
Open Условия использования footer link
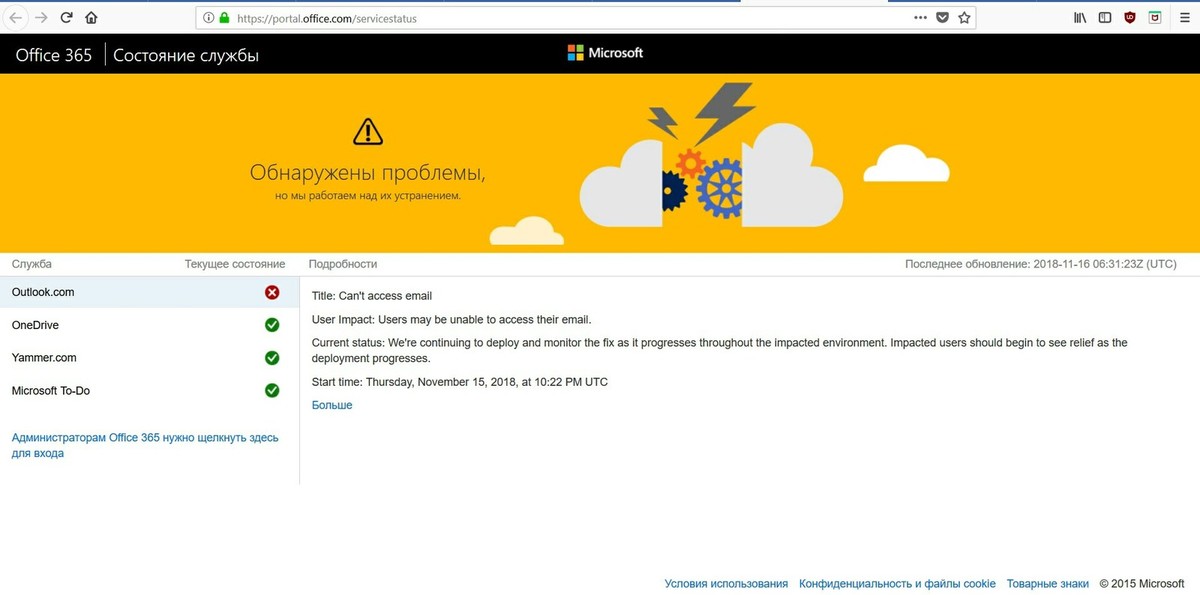[x=725, y=583]
